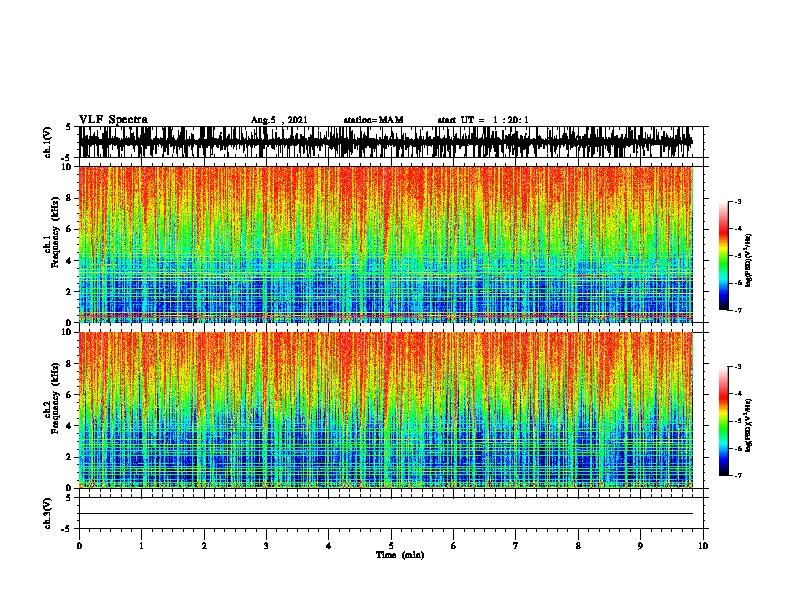Click the time axis tick label "6"
Screen dimensions: 792x612
[453, 546]
